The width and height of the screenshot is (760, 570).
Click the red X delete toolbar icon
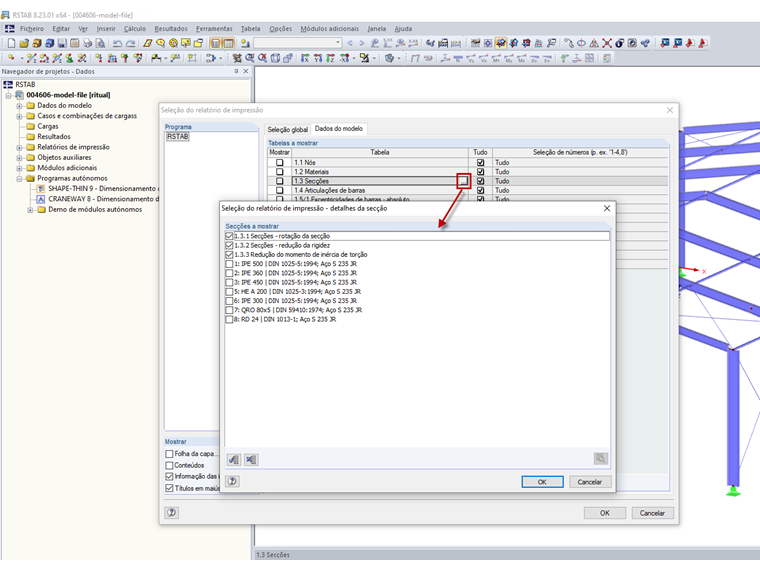[607, 43]
